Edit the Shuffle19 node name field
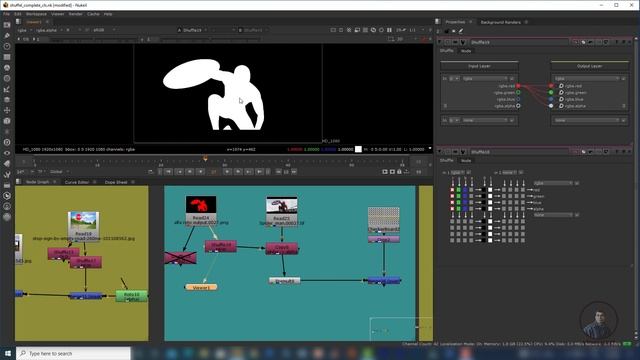The height and width of the screenshot is (360, 640). pyautogui.click(x=519, y=42)
